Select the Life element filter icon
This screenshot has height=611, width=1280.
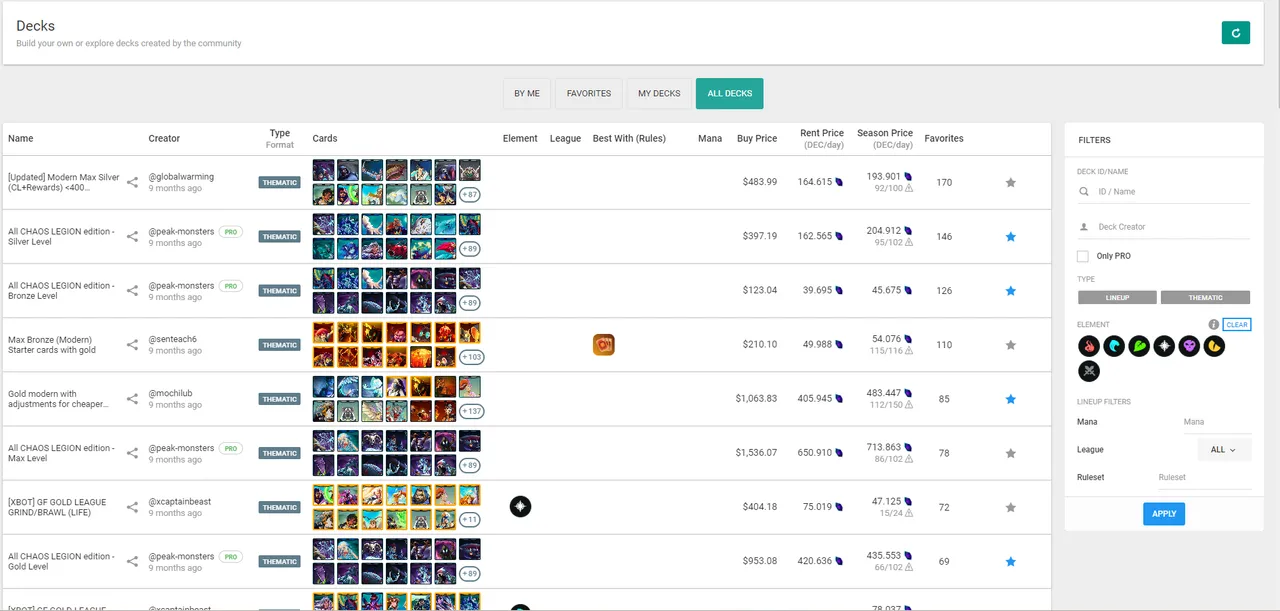(1164, 346)
